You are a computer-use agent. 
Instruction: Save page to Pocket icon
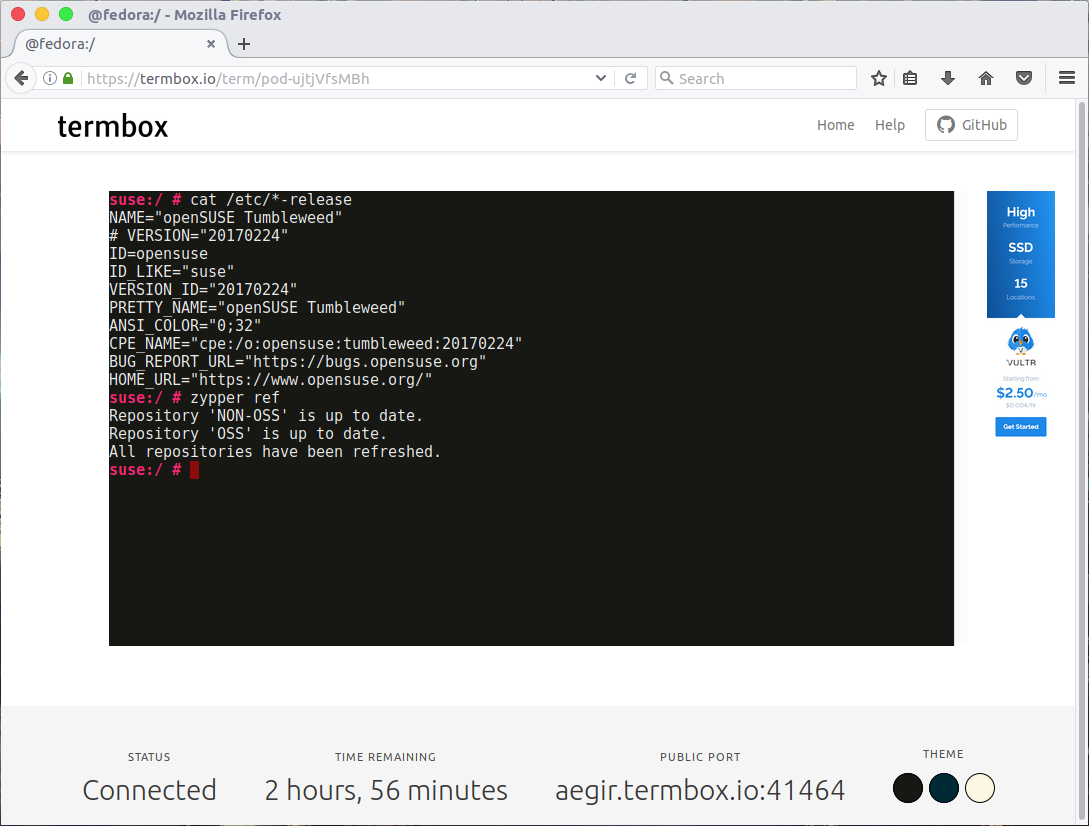click(x=1024, y=79)
